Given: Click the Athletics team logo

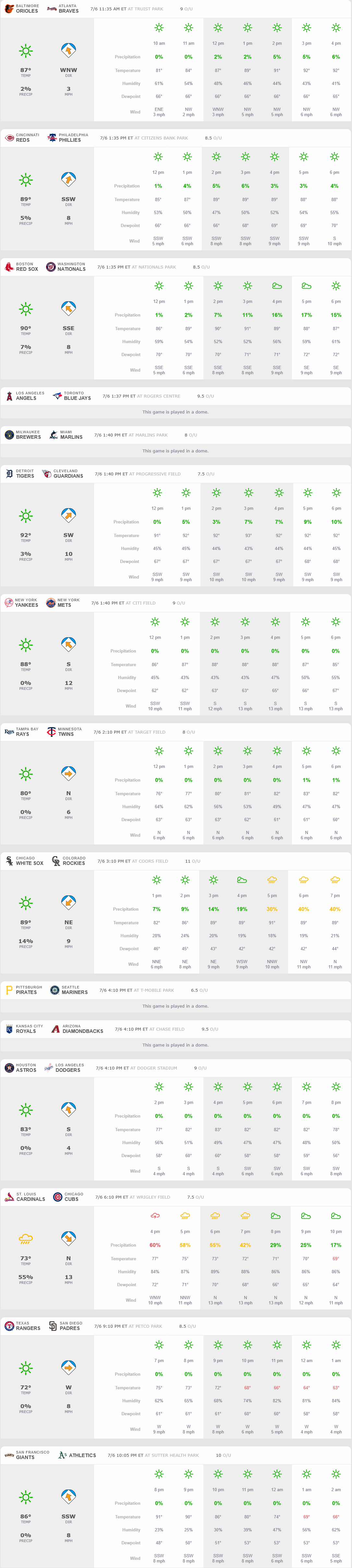Looking at the screenshot, I should pos(62,1455).
